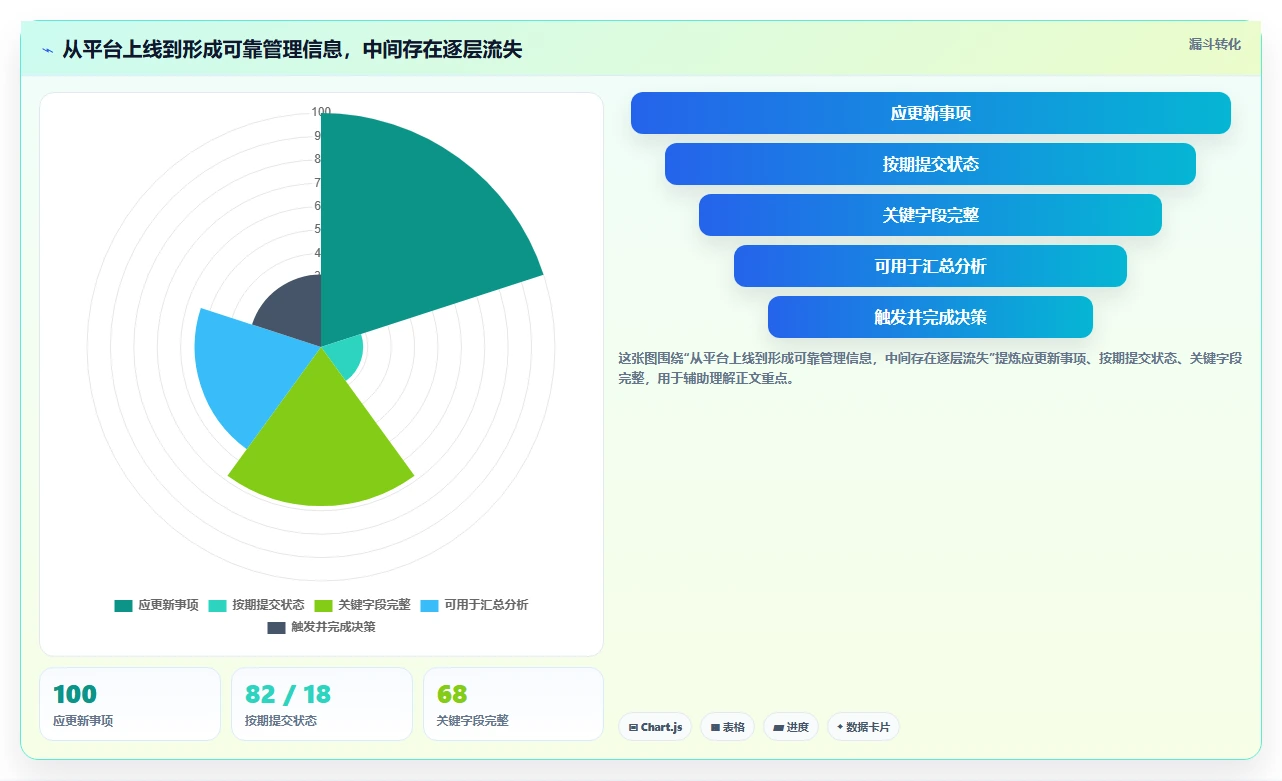Click the 按期提交状态 funnel bar
1282x781 pixels.
click(x=930, y=164)
